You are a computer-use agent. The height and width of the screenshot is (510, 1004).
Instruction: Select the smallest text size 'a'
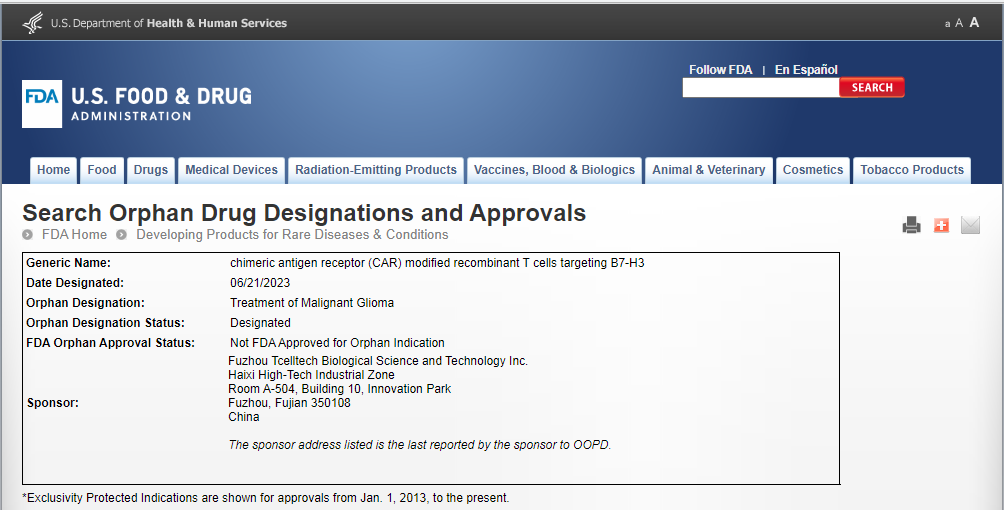pos(947,23)
